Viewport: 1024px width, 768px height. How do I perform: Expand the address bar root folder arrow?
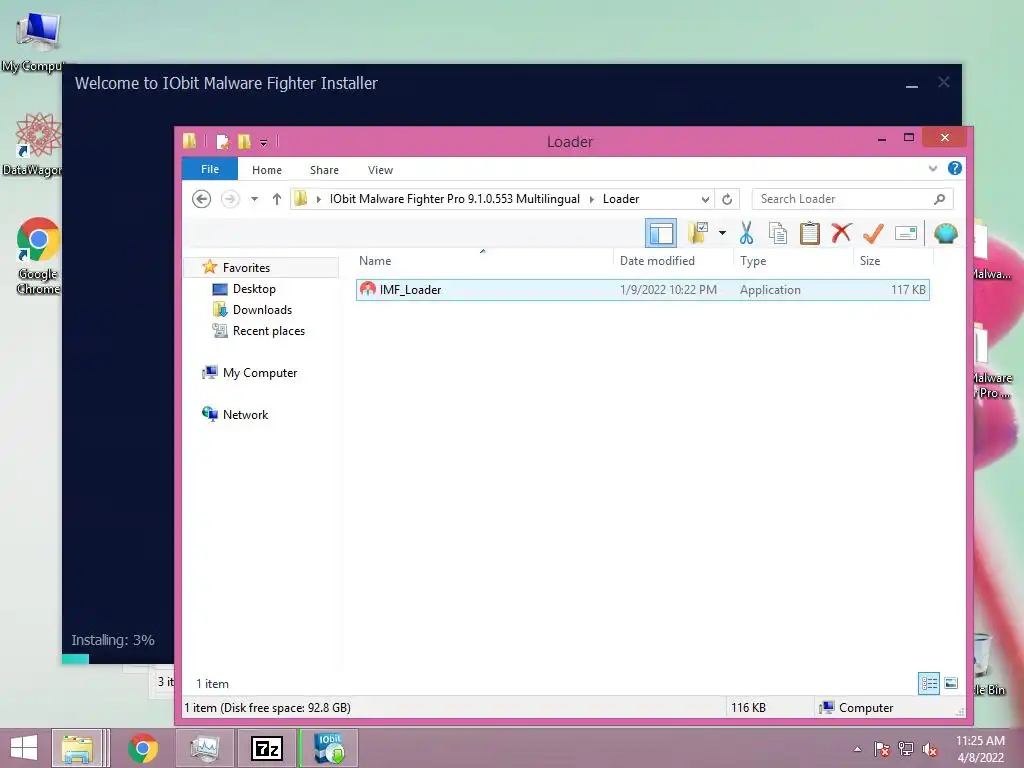[319, 199]
